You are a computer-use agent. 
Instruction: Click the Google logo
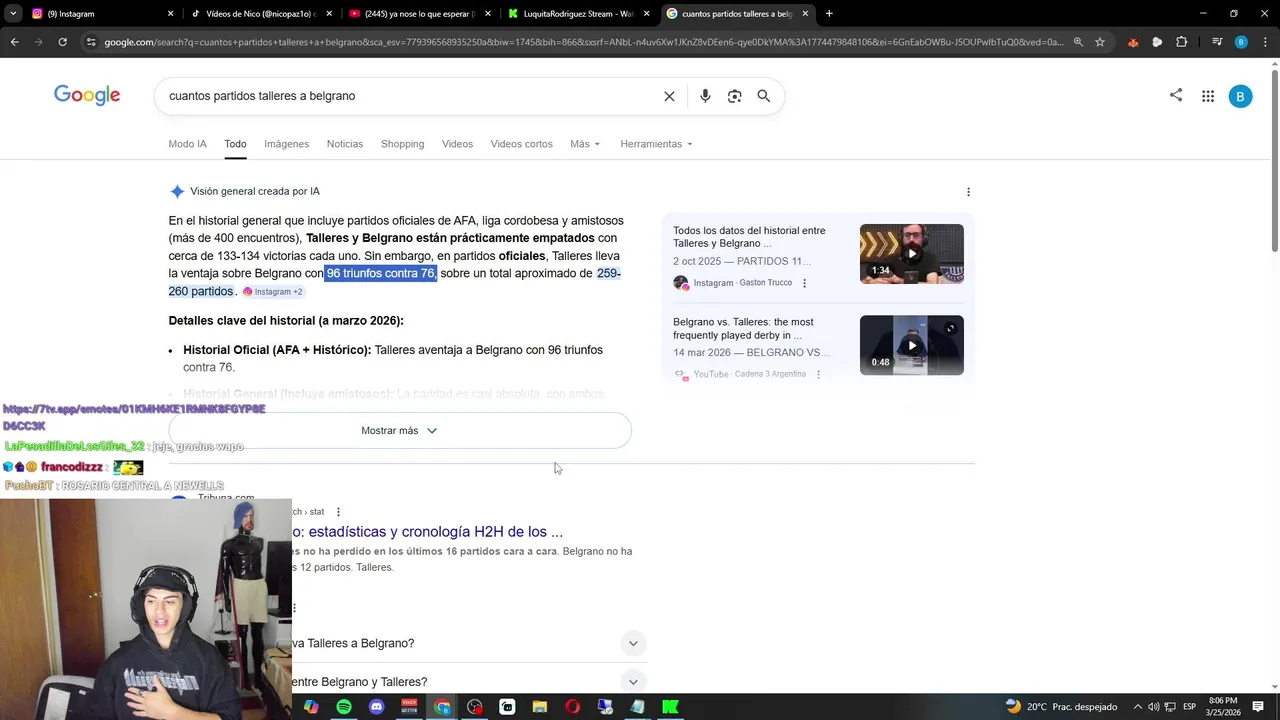[x=87, y=95]
